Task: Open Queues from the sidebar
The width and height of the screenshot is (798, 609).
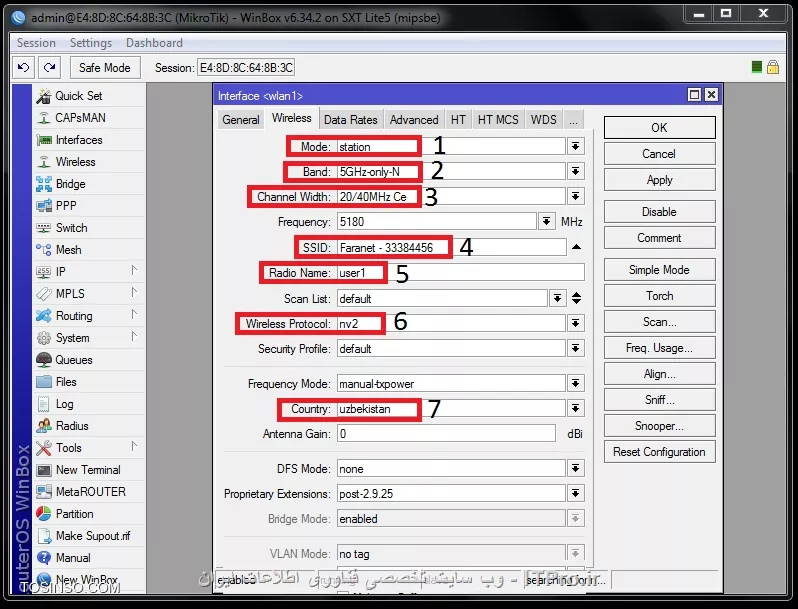Action: [89, 360]
